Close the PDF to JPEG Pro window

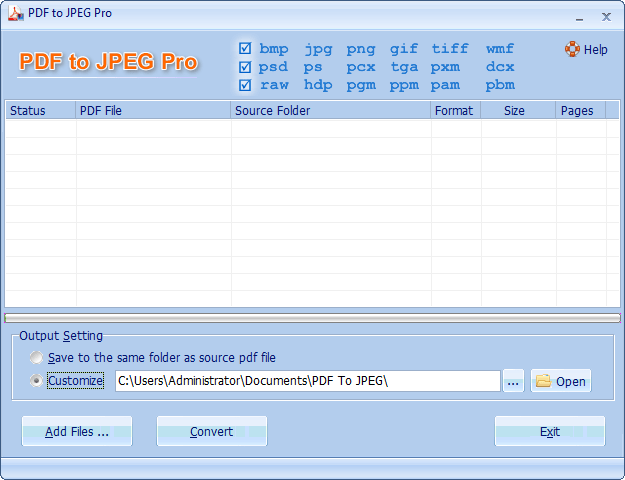click(x=606, y=16)
